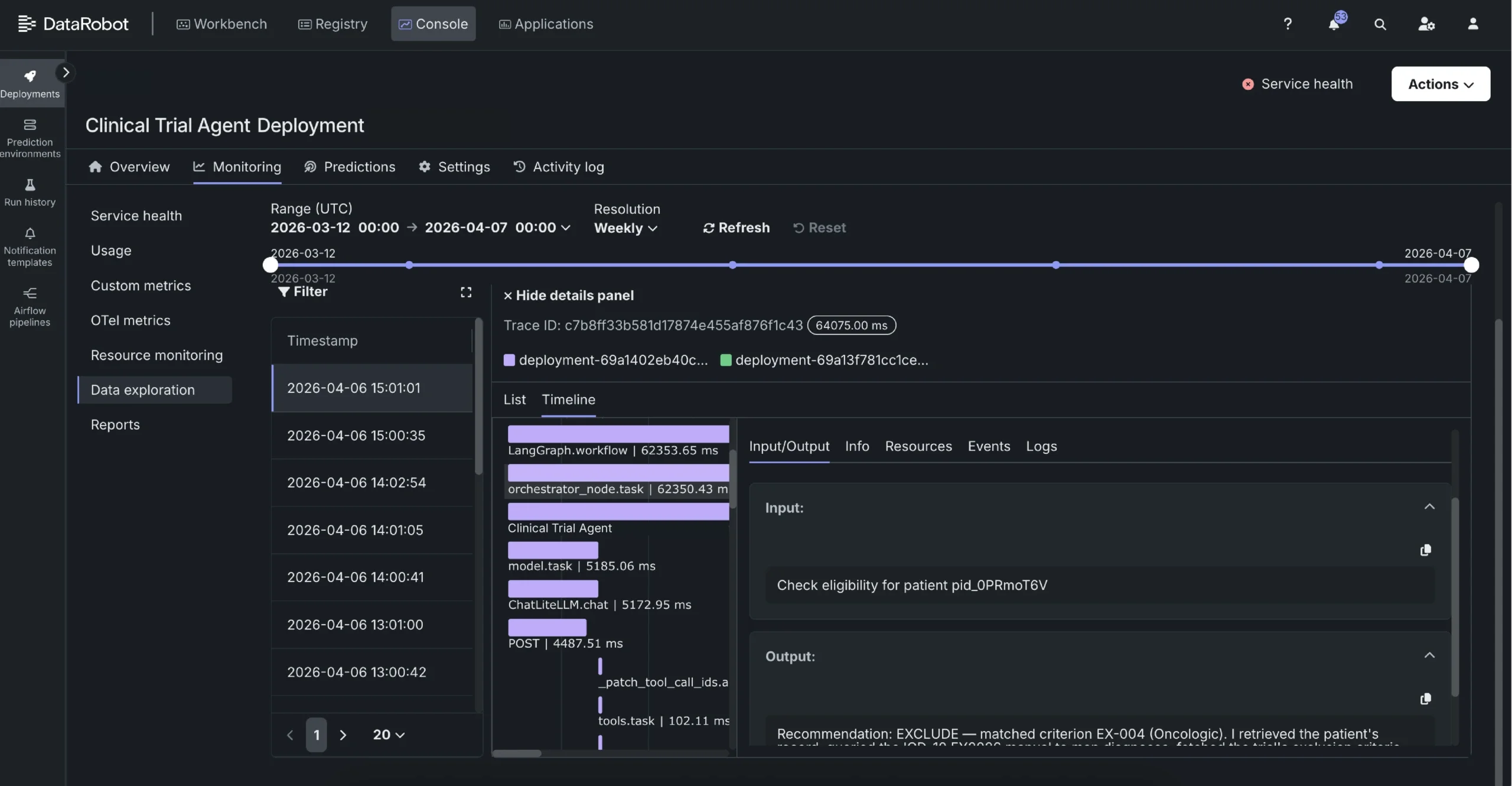Open the Info tab
Image resolution: width=1512 pixels, height=786 pixels.
click(x=857, y=446)
